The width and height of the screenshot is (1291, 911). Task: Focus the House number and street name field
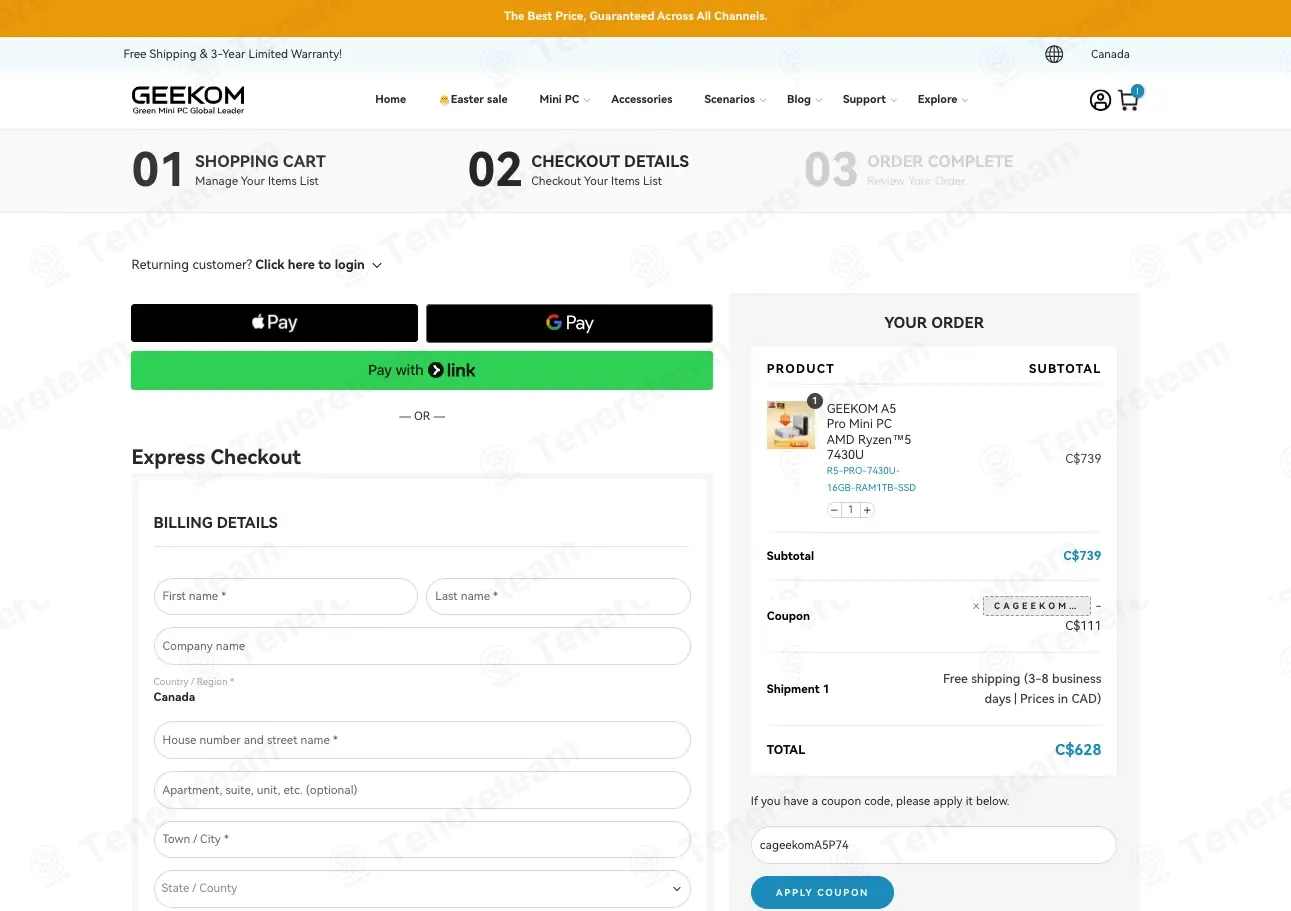coord(422,740)
